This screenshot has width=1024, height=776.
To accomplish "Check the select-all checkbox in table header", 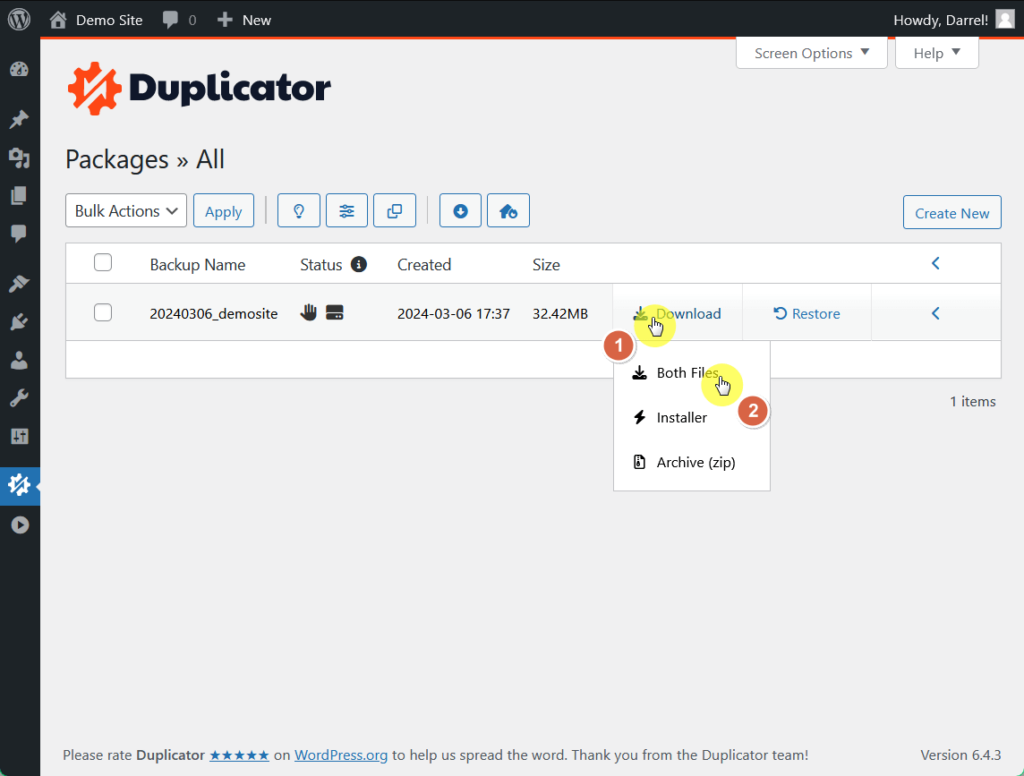I will [x=103, y=263].
